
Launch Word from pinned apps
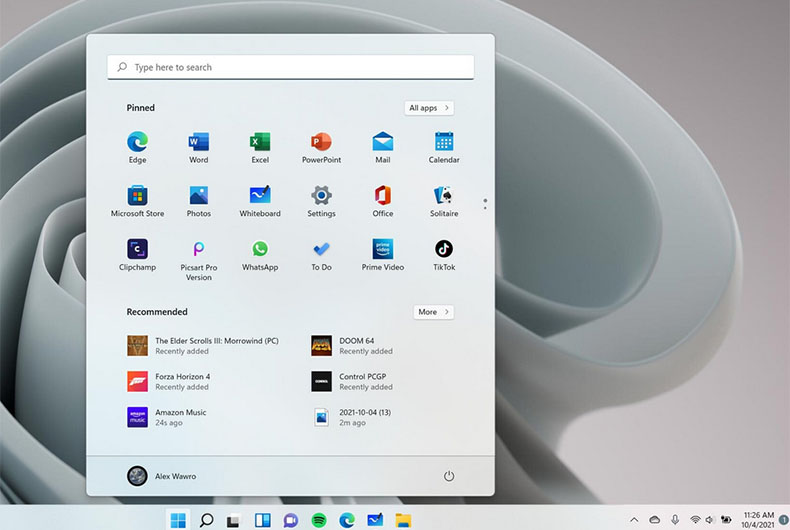tap(199, 147)
